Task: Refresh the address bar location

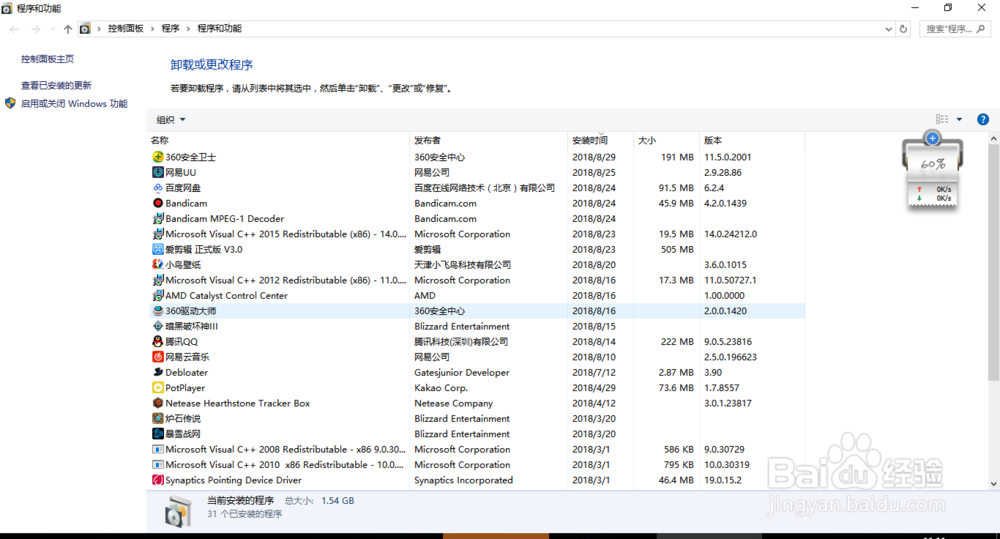Action: point(903,29)
